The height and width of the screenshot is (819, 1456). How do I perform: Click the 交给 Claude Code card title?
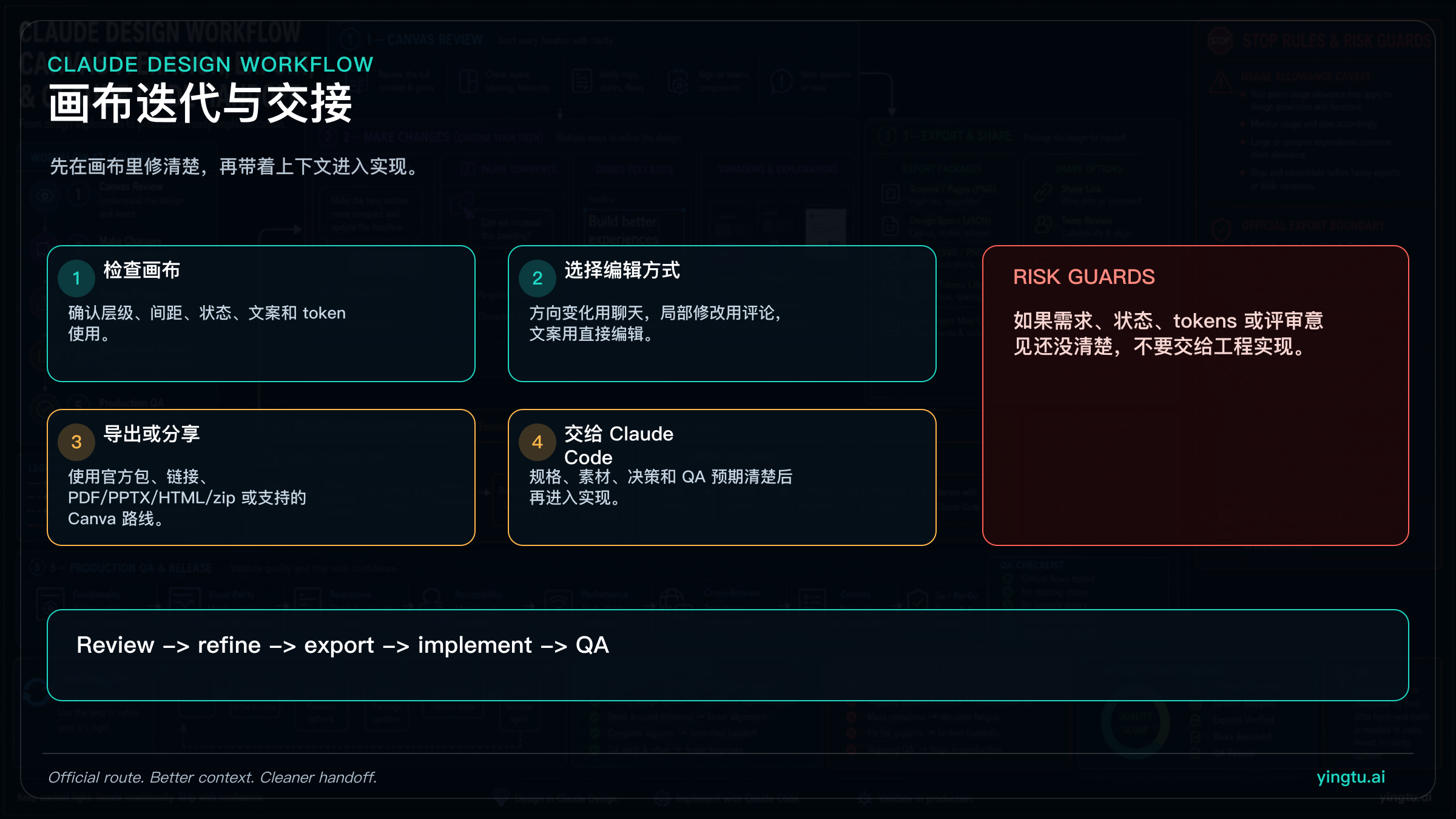[618, 445]
